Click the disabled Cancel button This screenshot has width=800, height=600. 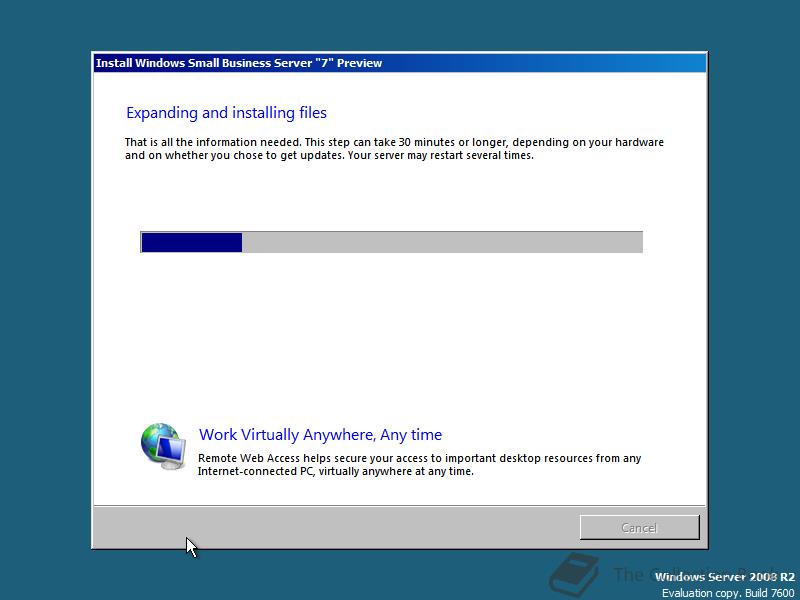(x=639, y=527)
